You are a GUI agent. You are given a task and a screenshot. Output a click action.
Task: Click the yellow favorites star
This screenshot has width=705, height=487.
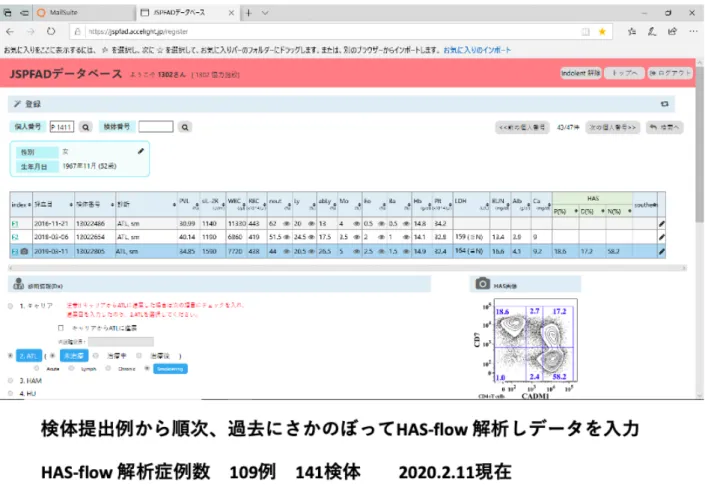pos(602,31)
